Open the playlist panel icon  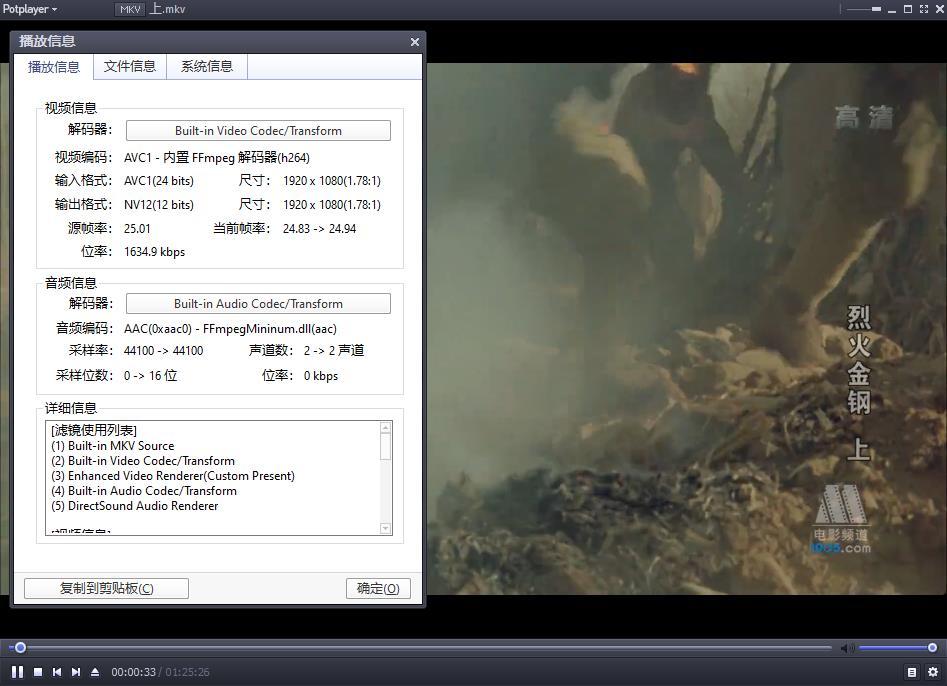click(x=912, y=672)
